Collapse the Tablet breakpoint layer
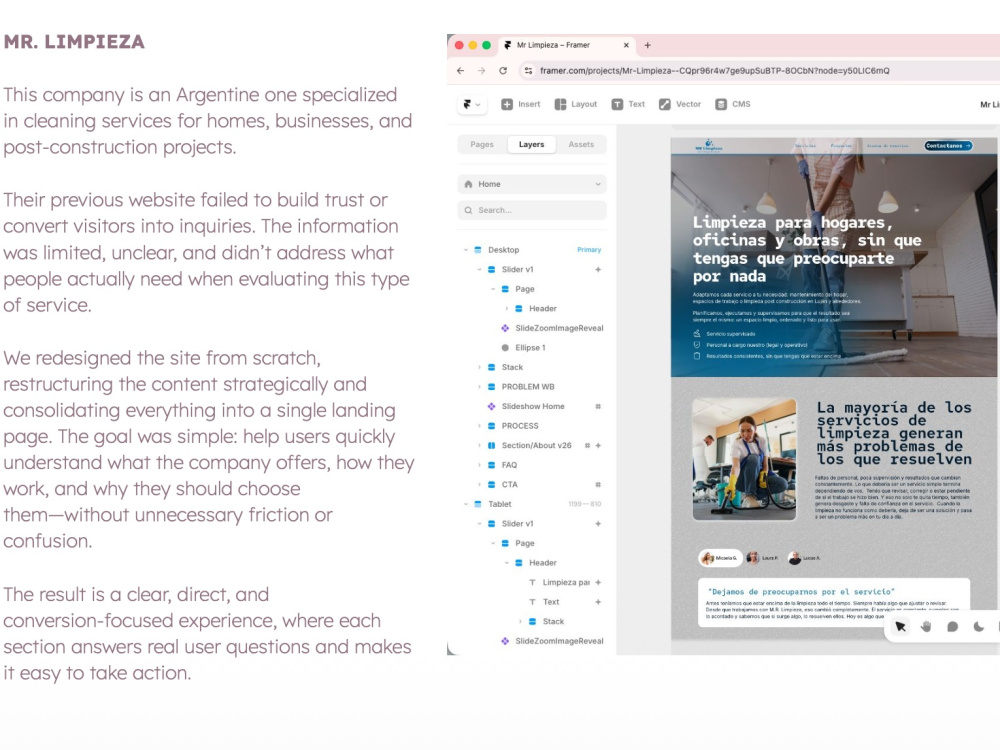 (466, 504)
